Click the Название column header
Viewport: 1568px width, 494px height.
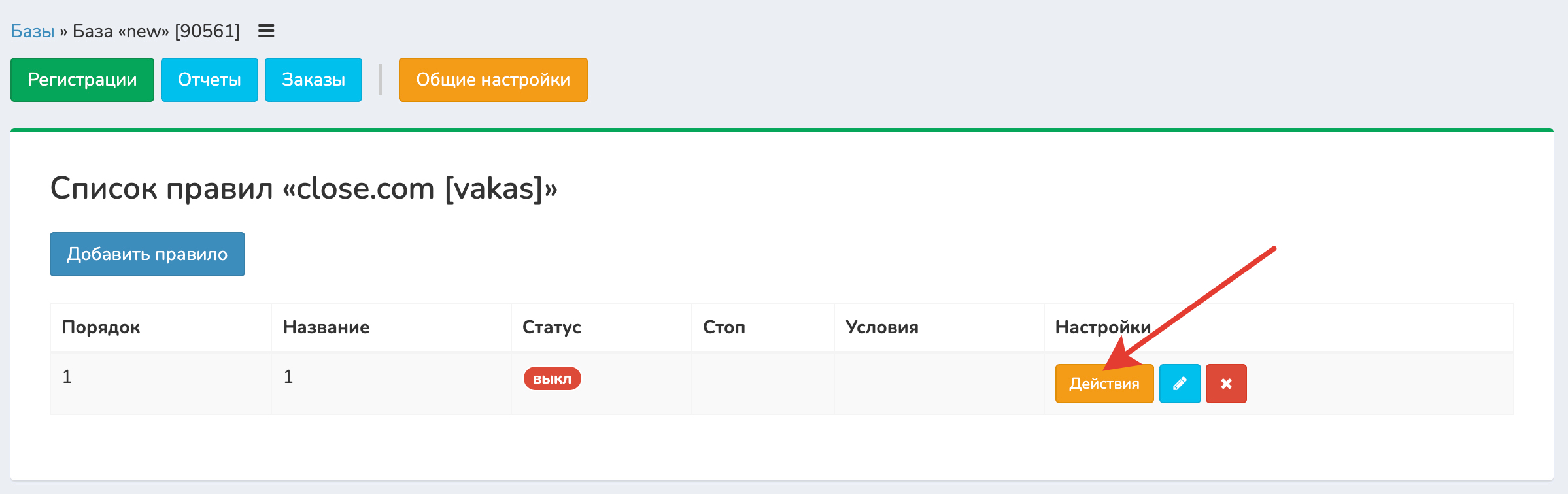click(326, 327)
